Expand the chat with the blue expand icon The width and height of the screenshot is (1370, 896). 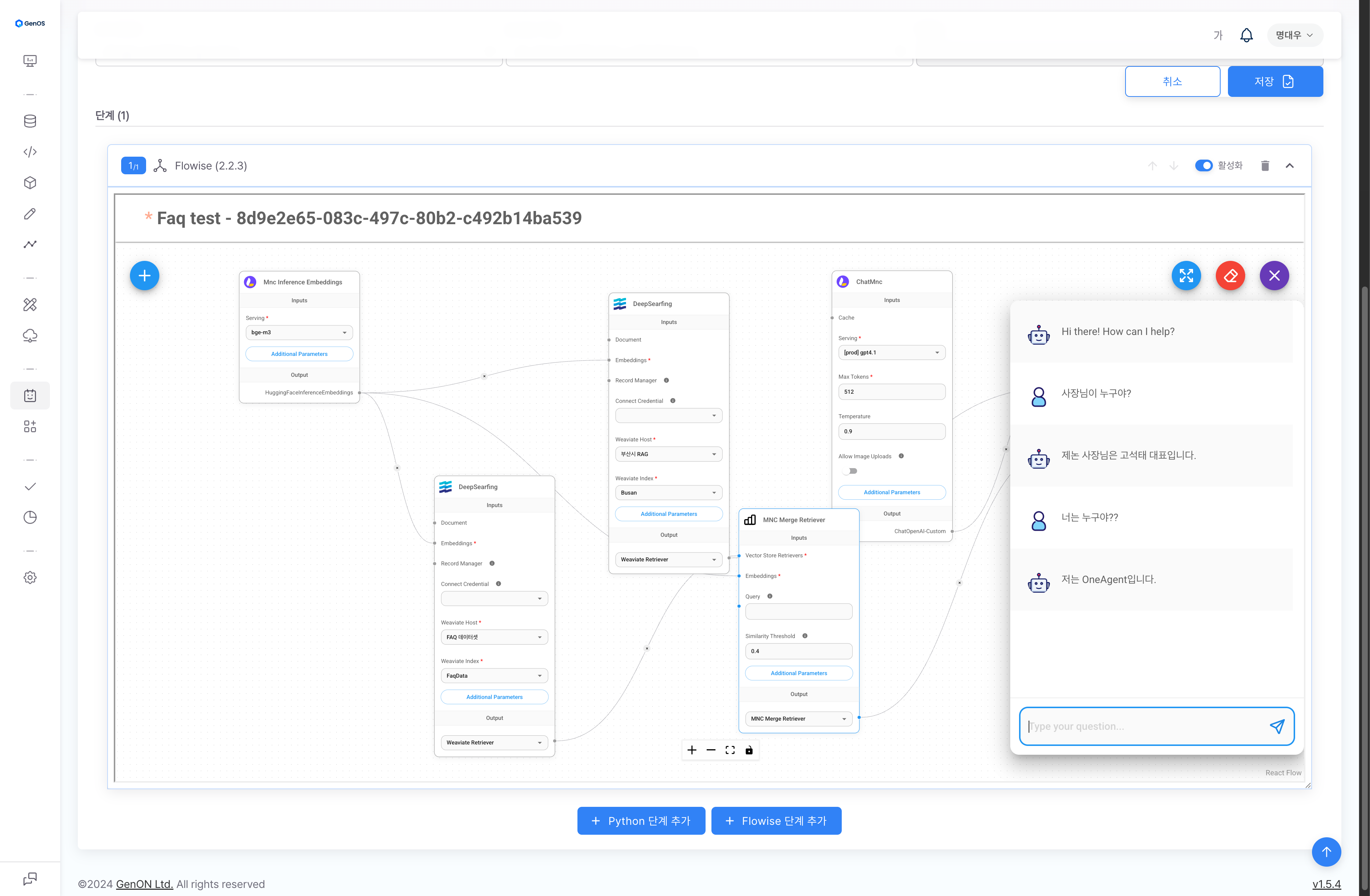coord(1186,276)
